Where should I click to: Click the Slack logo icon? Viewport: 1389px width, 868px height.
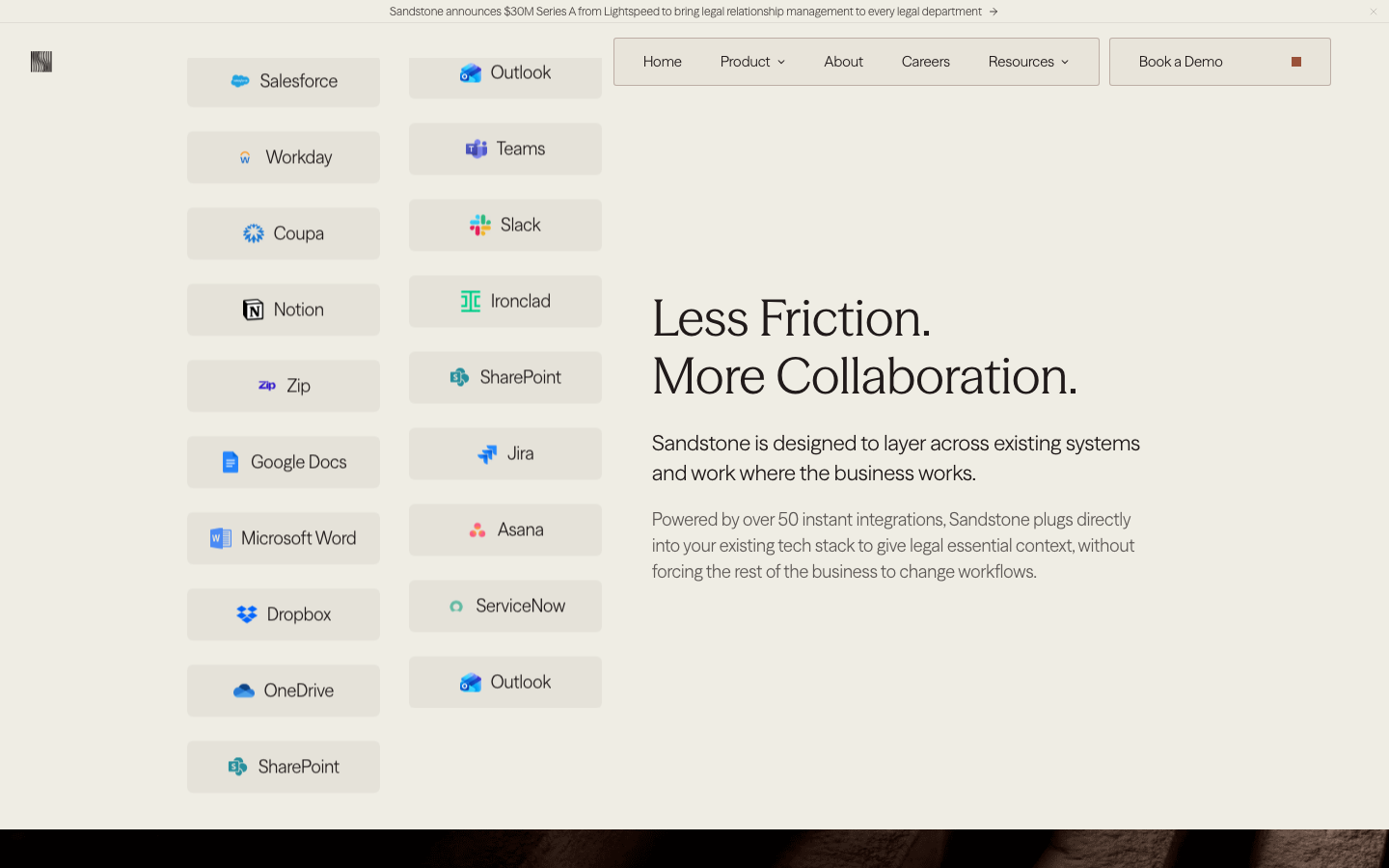tap(480, 225)
